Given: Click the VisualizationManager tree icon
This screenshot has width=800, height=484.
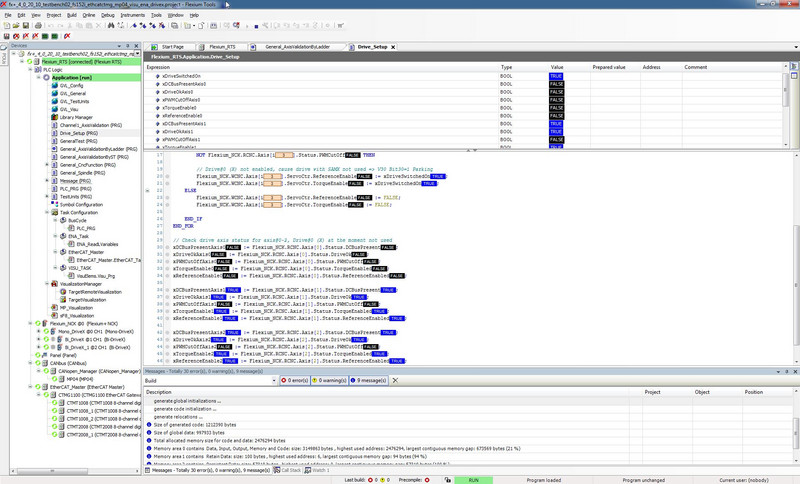Looking at the screenshot, I should click(53, 284).
